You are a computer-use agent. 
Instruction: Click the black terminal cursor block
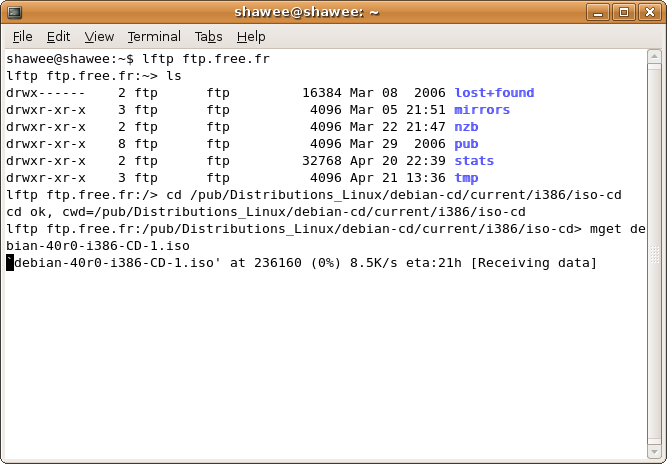click(x=10, y=263)
